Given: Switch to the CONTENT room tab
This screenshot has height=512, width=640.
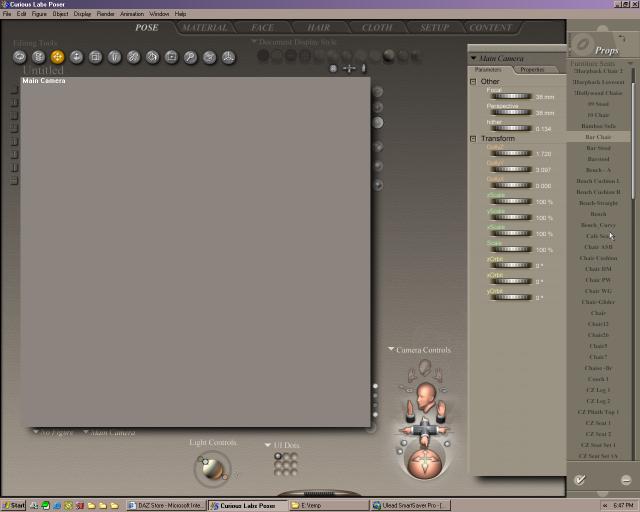Looking at the screenshot, I should [x=491, y=27].
